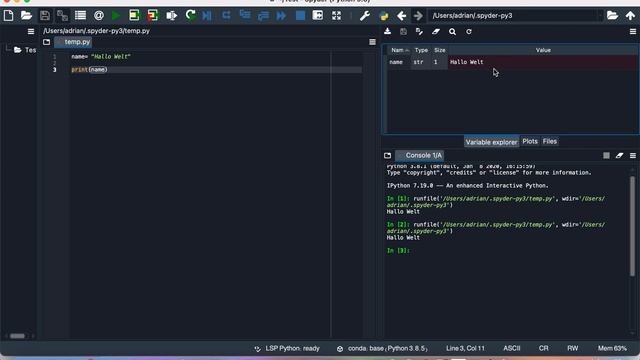Click Line 3, Col 11 in status bar

tap(465, 348)
